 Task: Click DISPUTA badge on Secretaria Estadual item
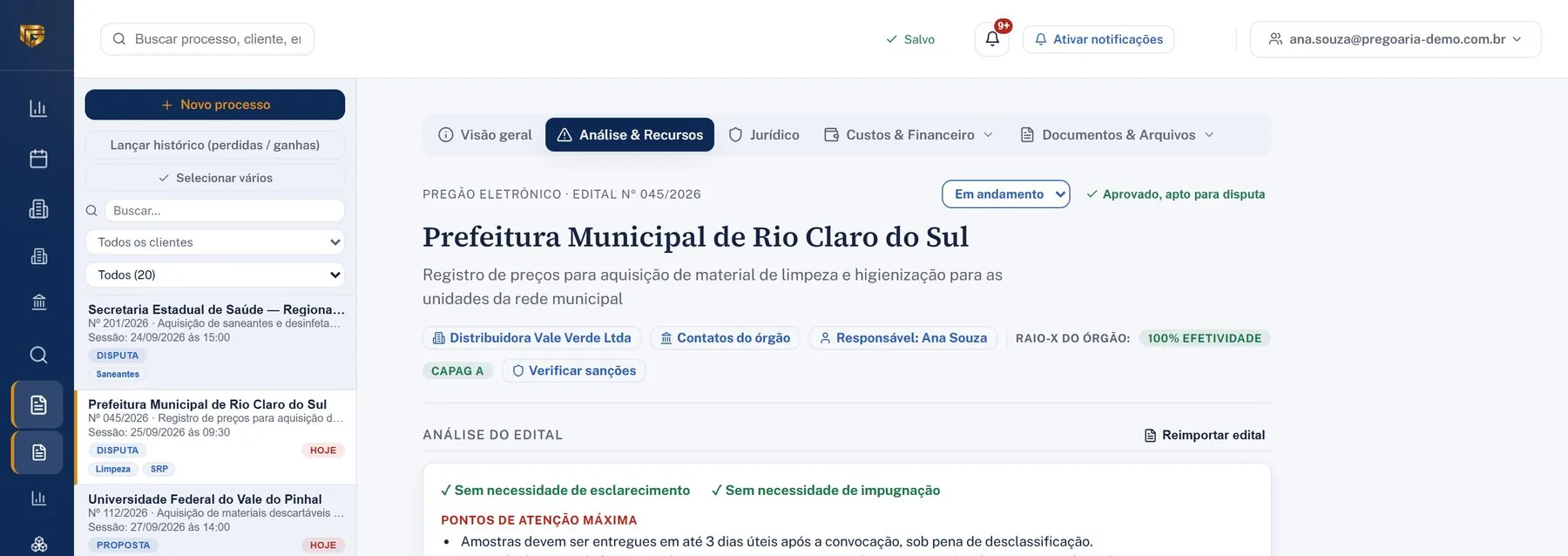[x=118, y=356]
